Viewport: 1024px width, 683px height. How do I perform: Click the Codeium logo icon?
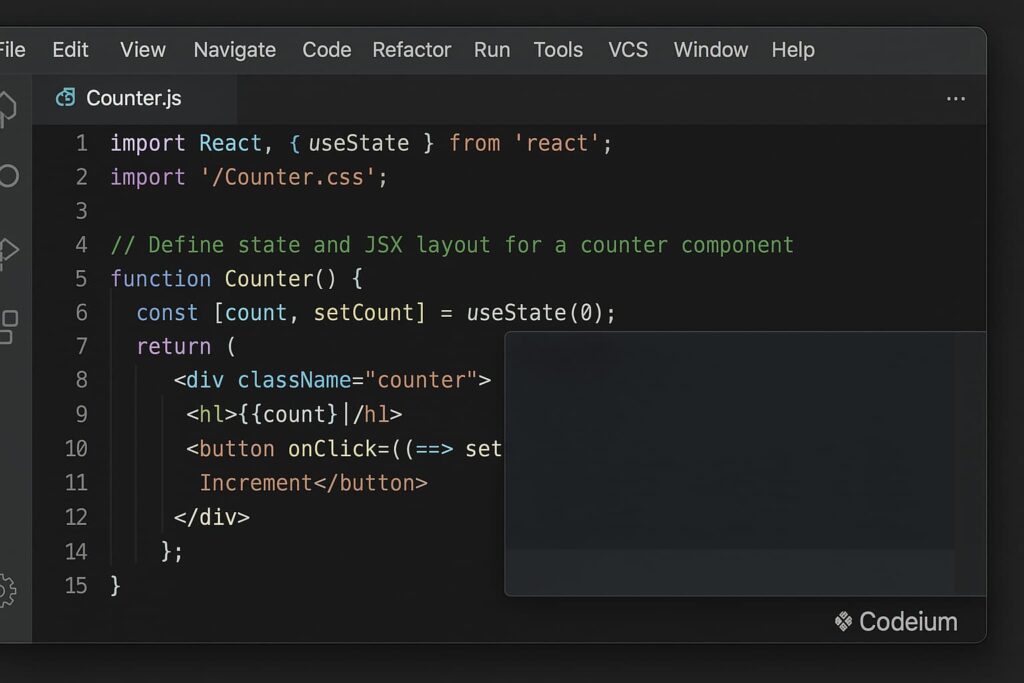click(843, 622)
